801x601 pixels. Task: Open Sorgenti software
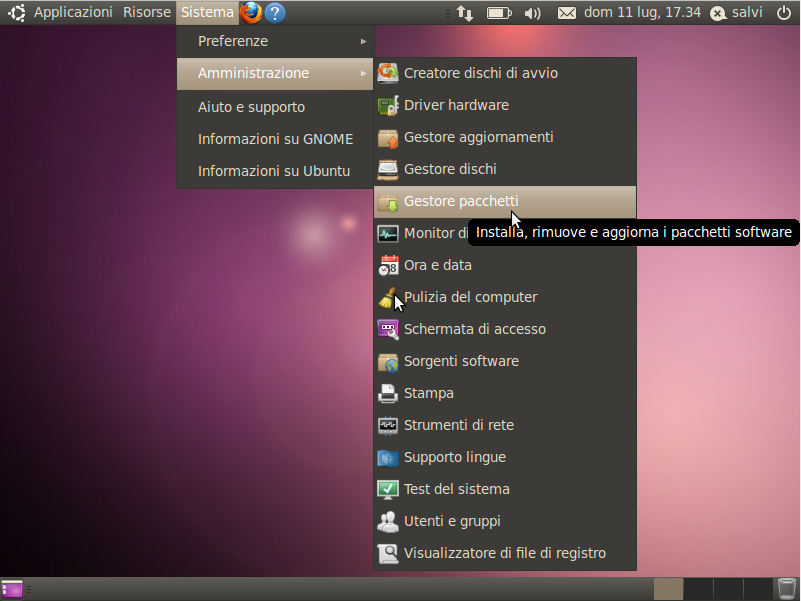coord(505,361)
